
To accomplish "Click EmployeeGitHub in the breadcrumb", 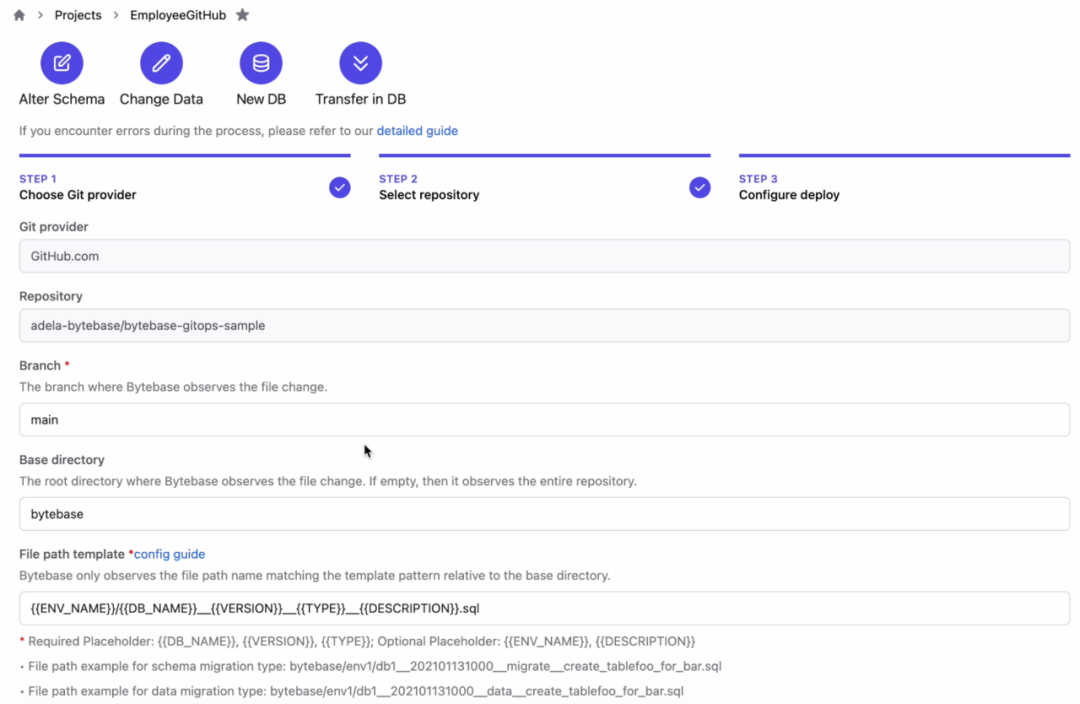I will tap(178, 15).
